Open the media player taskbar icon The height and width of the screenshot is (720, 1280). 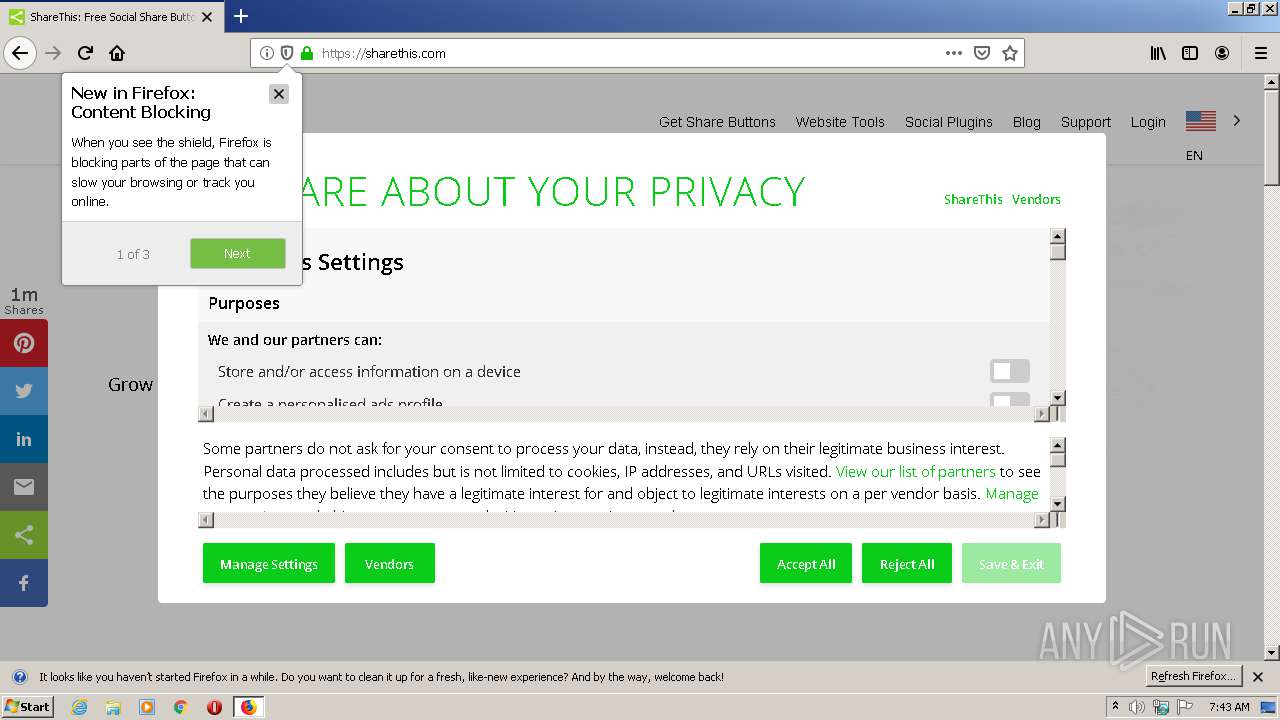(x=147, y=707)
